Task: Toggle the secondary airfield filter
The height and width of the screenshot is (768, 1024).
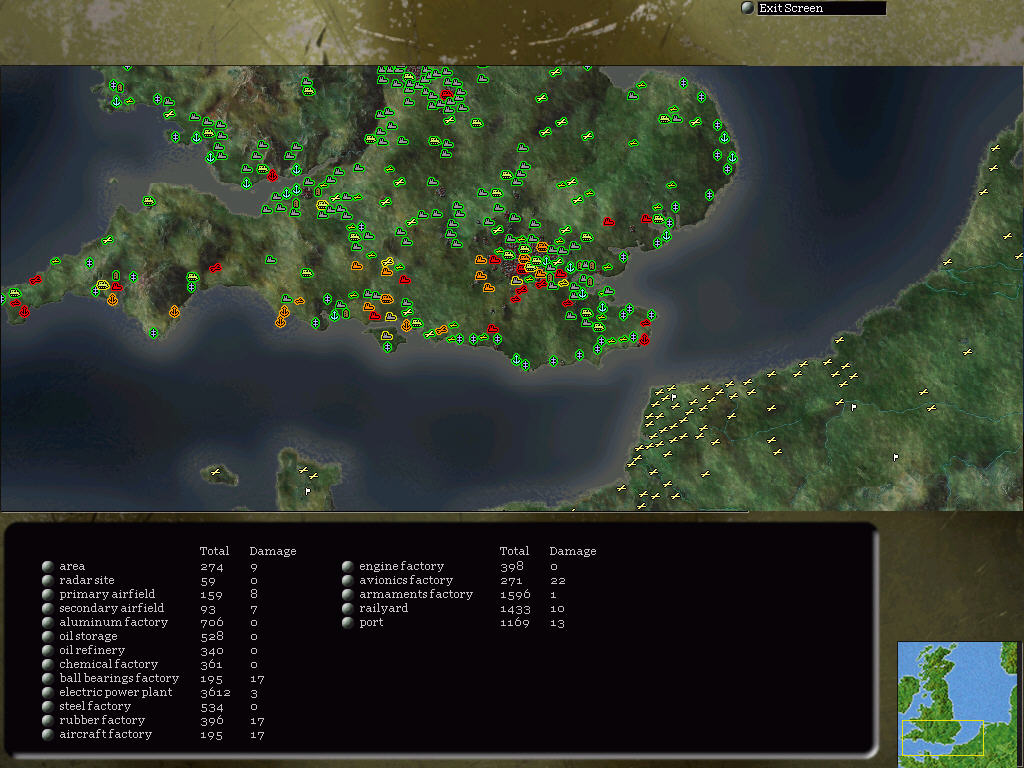Action: 48,608
